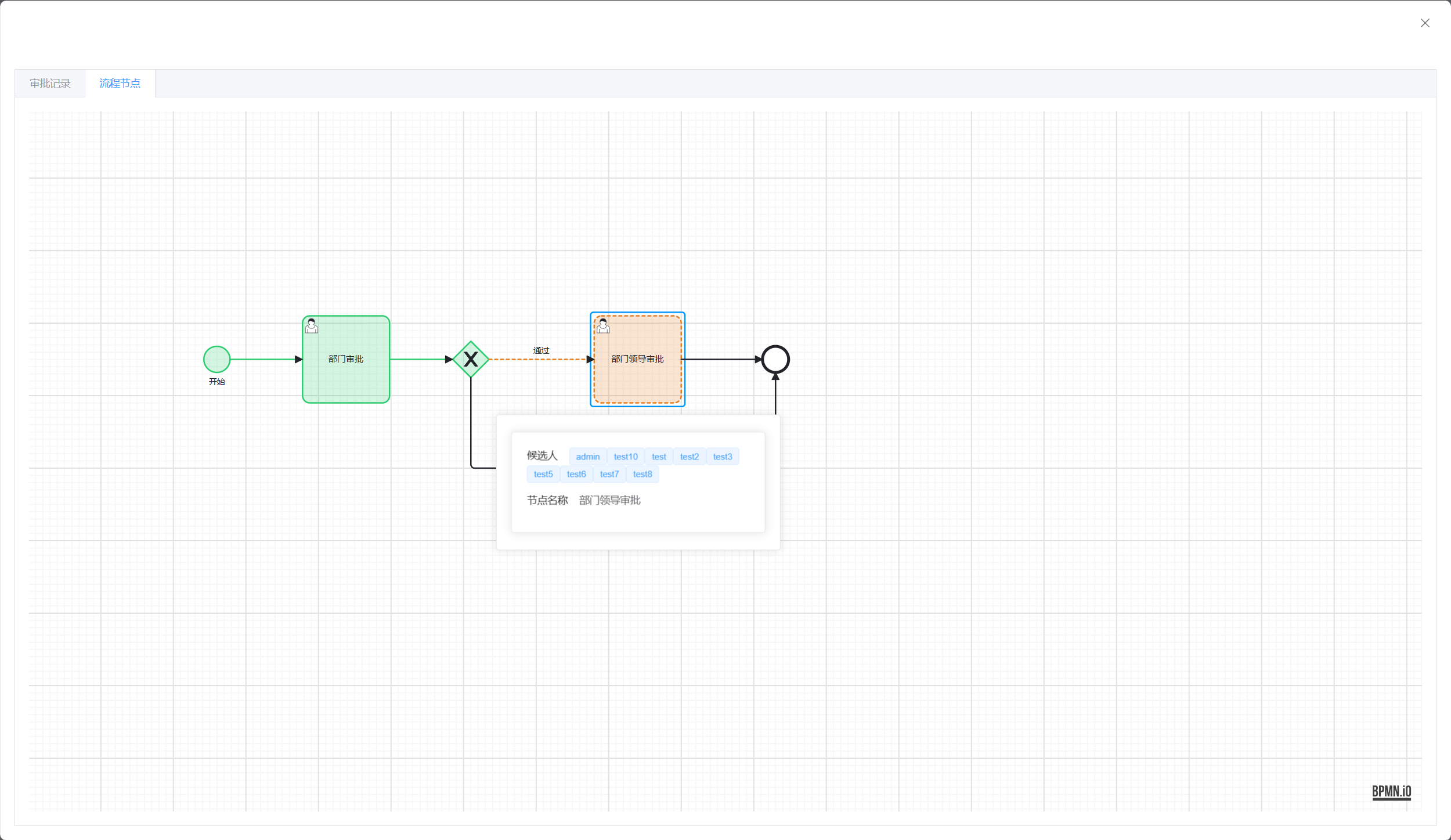
Task: Click the test2 candidate tag
Action: (690, 457)
